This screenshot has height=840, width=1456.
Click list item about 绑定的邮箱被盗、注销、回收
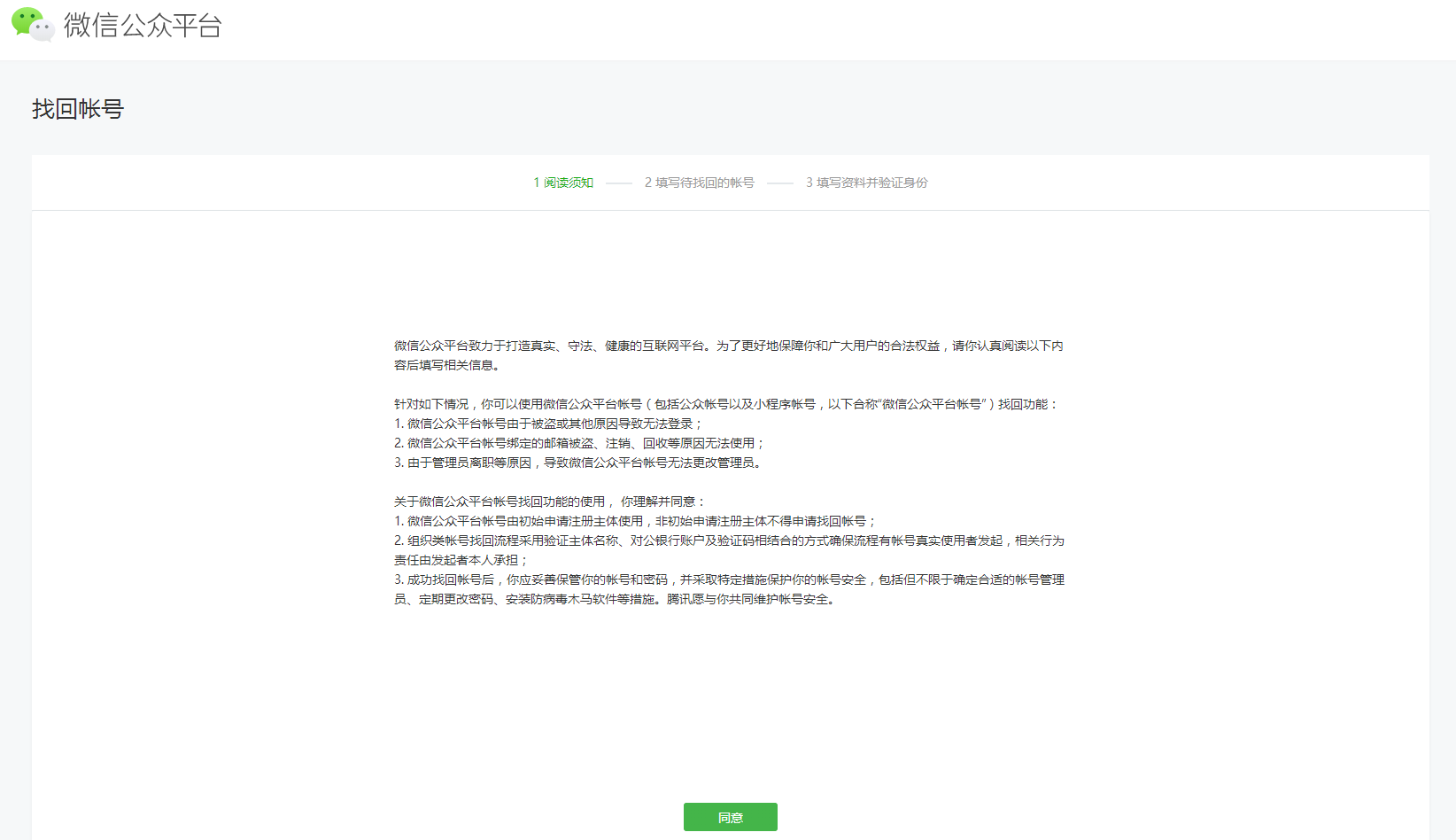click(x=579, y=443)
